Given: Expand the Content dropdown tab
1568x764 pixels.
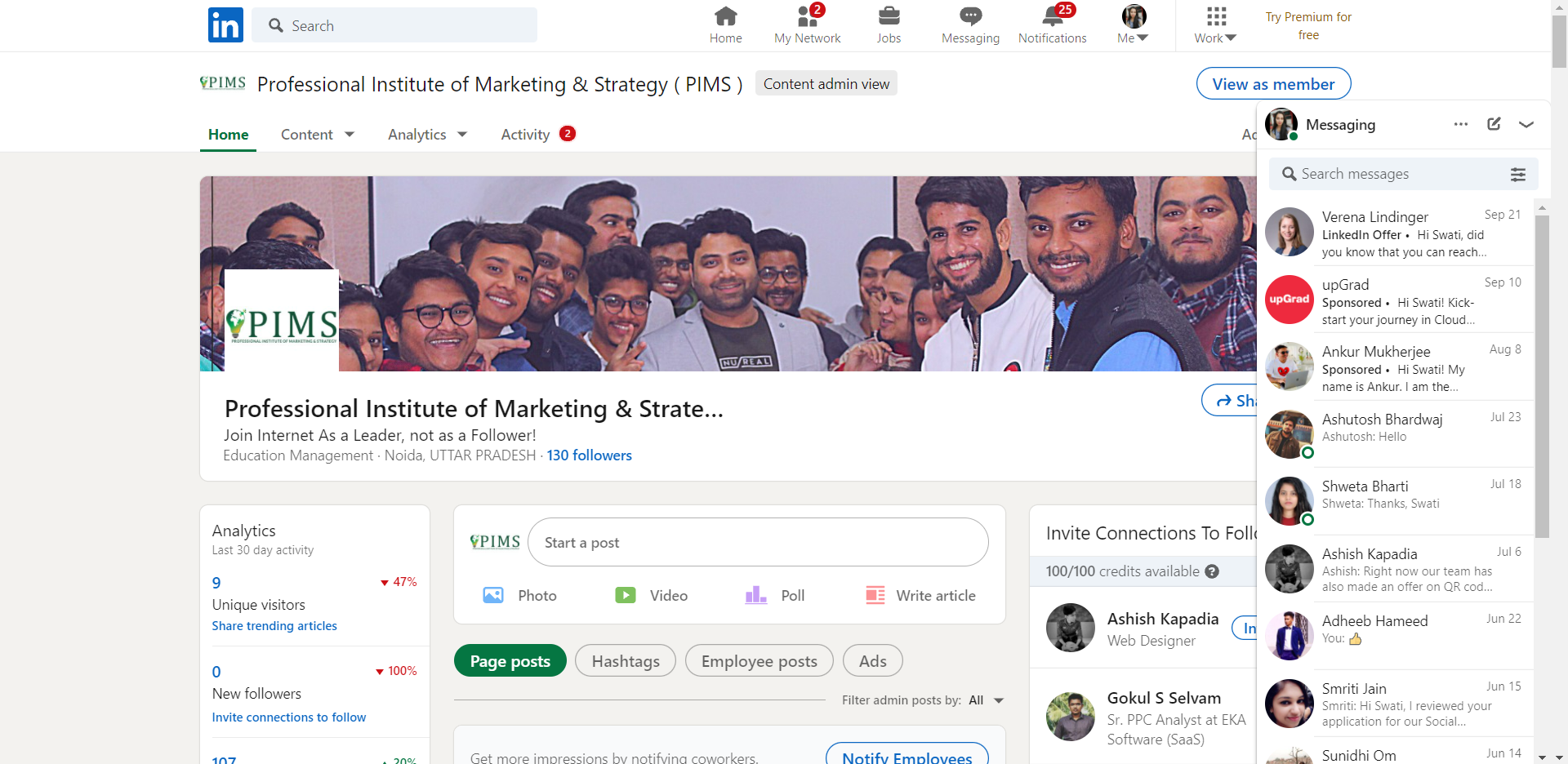Looking at the screenshot, I should [x=317, y=135].
